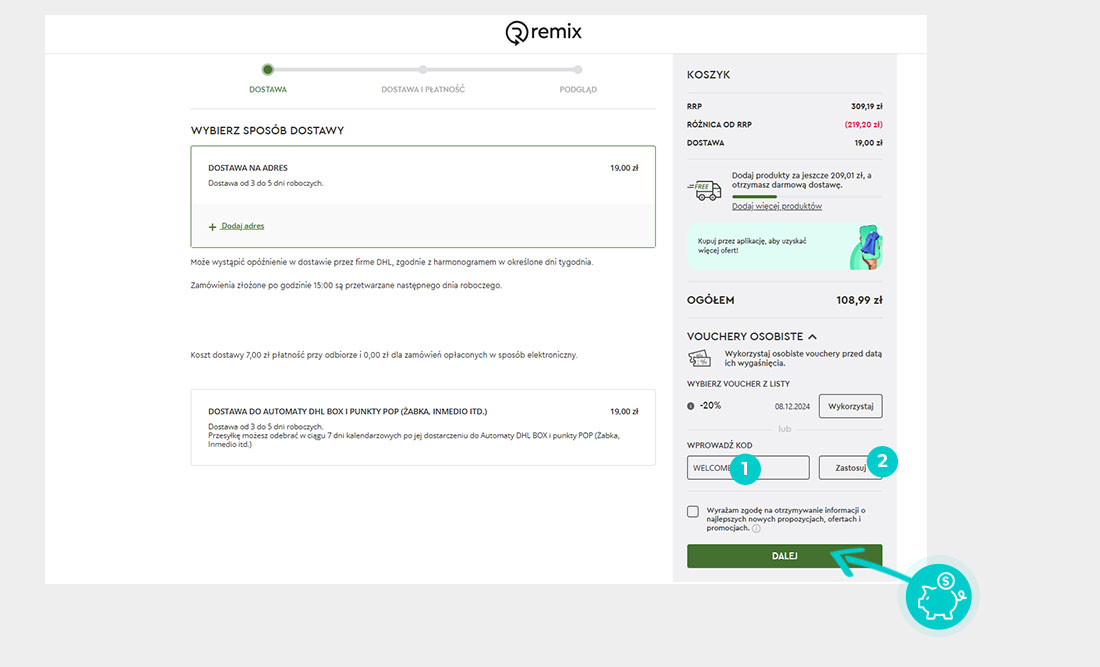Click the plus icon beside Dodaj adres
This screenshot has height=667, width=1100.
coord(212,227)
